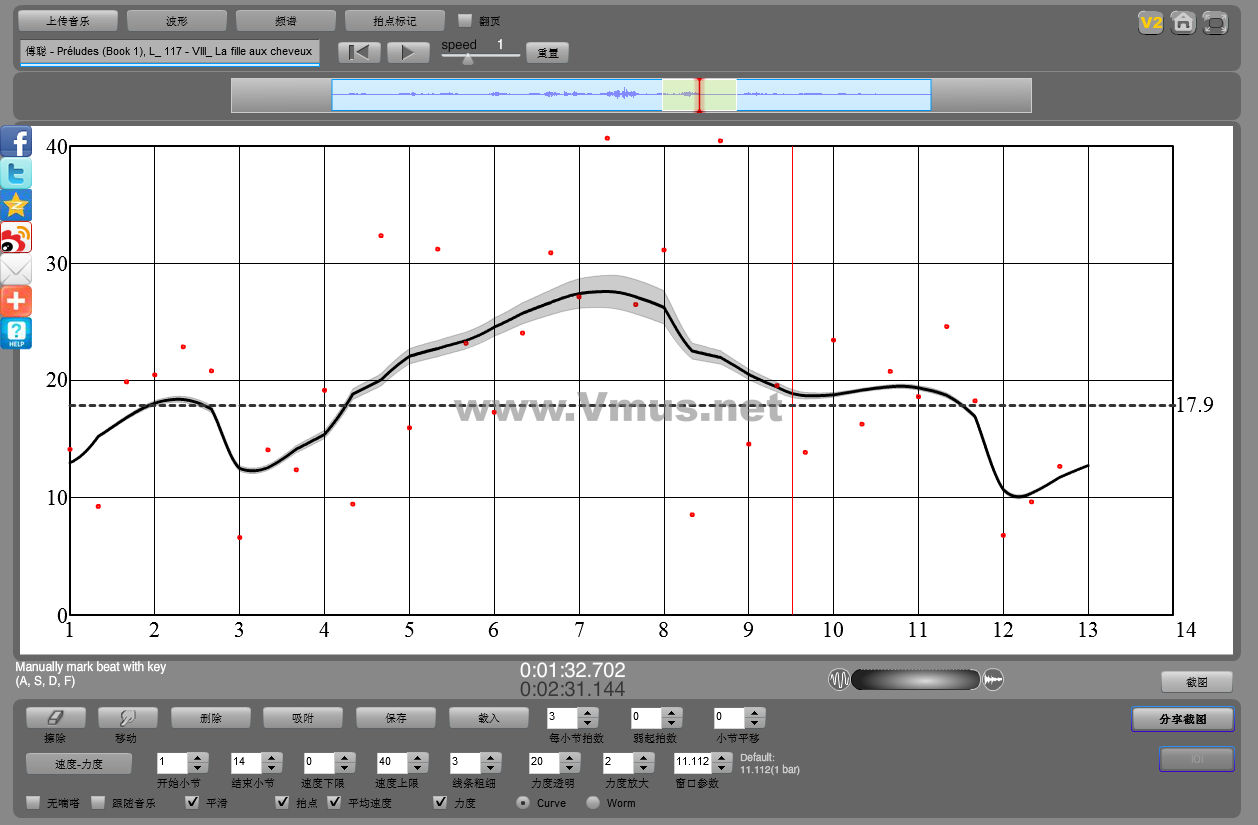
Task: Click the Twitter share icon
Action: pos(17,173)
